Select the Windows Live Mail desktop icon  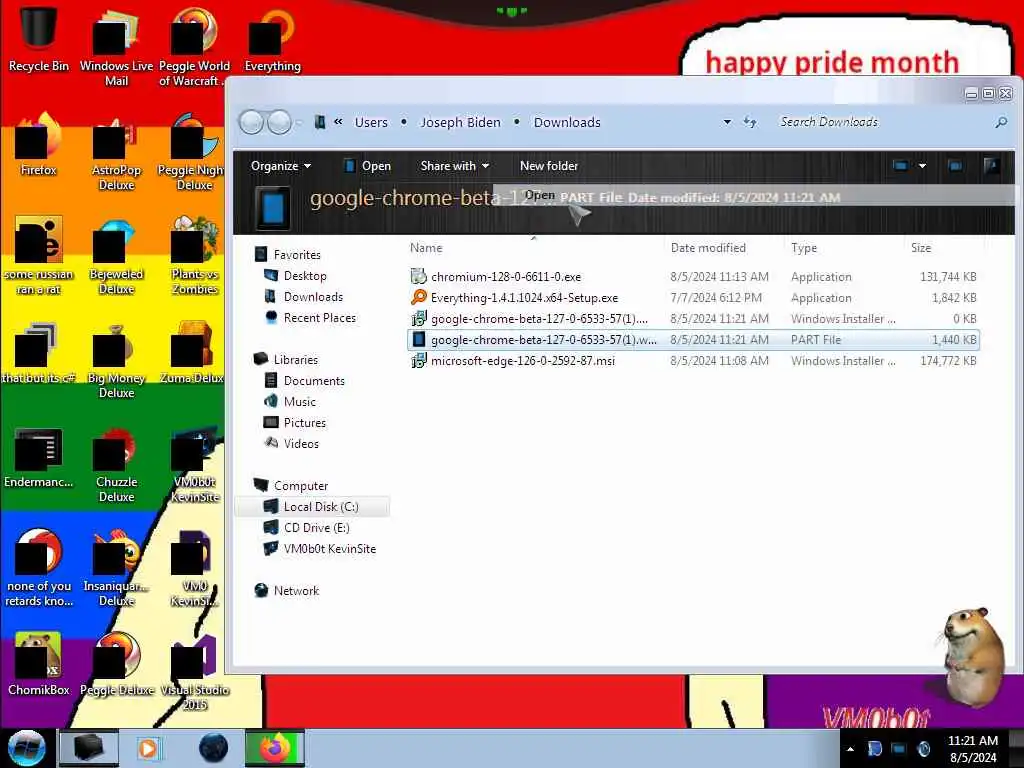coord(116,46)
